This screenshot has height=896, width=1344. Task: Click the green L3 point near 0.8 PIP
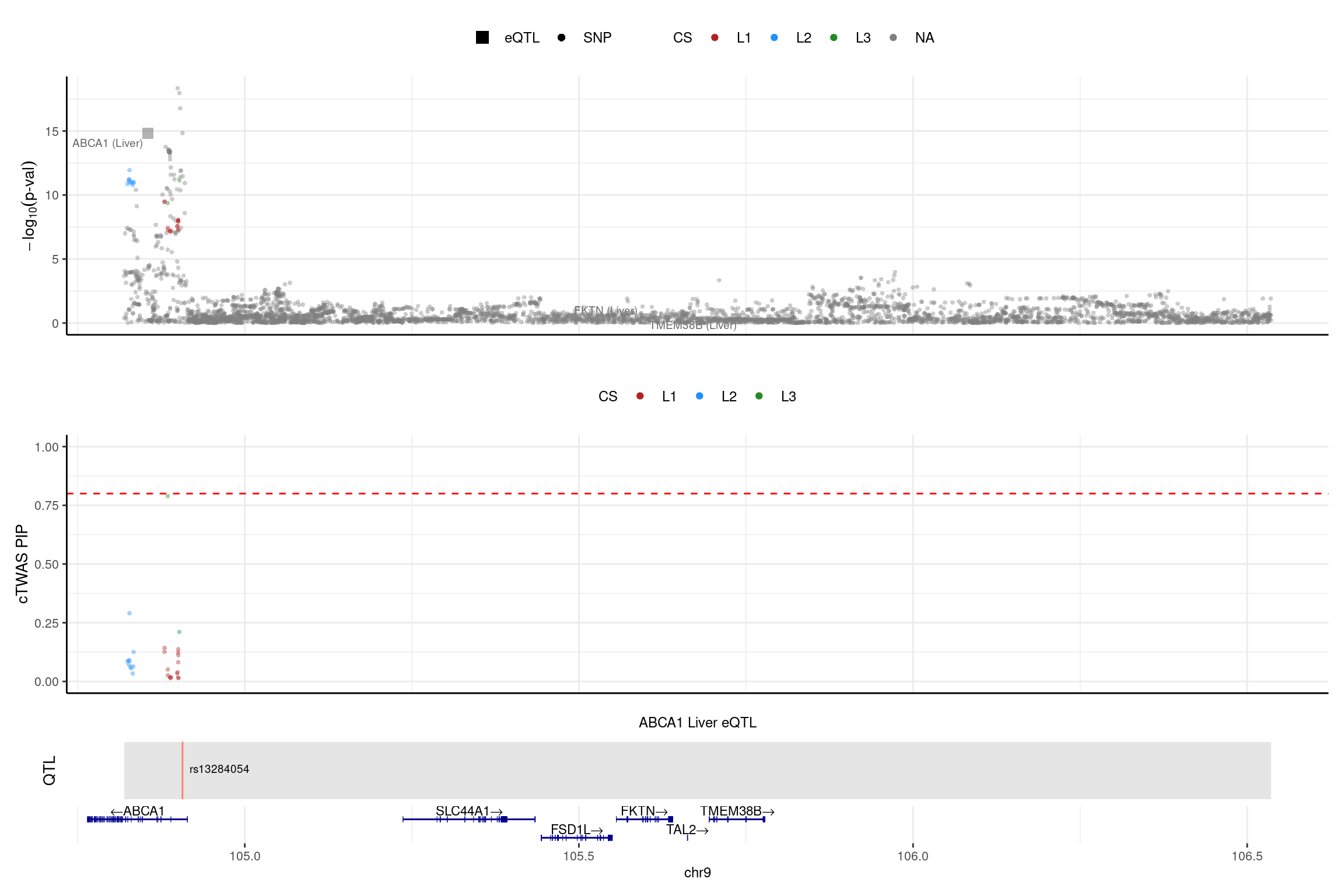[x=167, y=496]
